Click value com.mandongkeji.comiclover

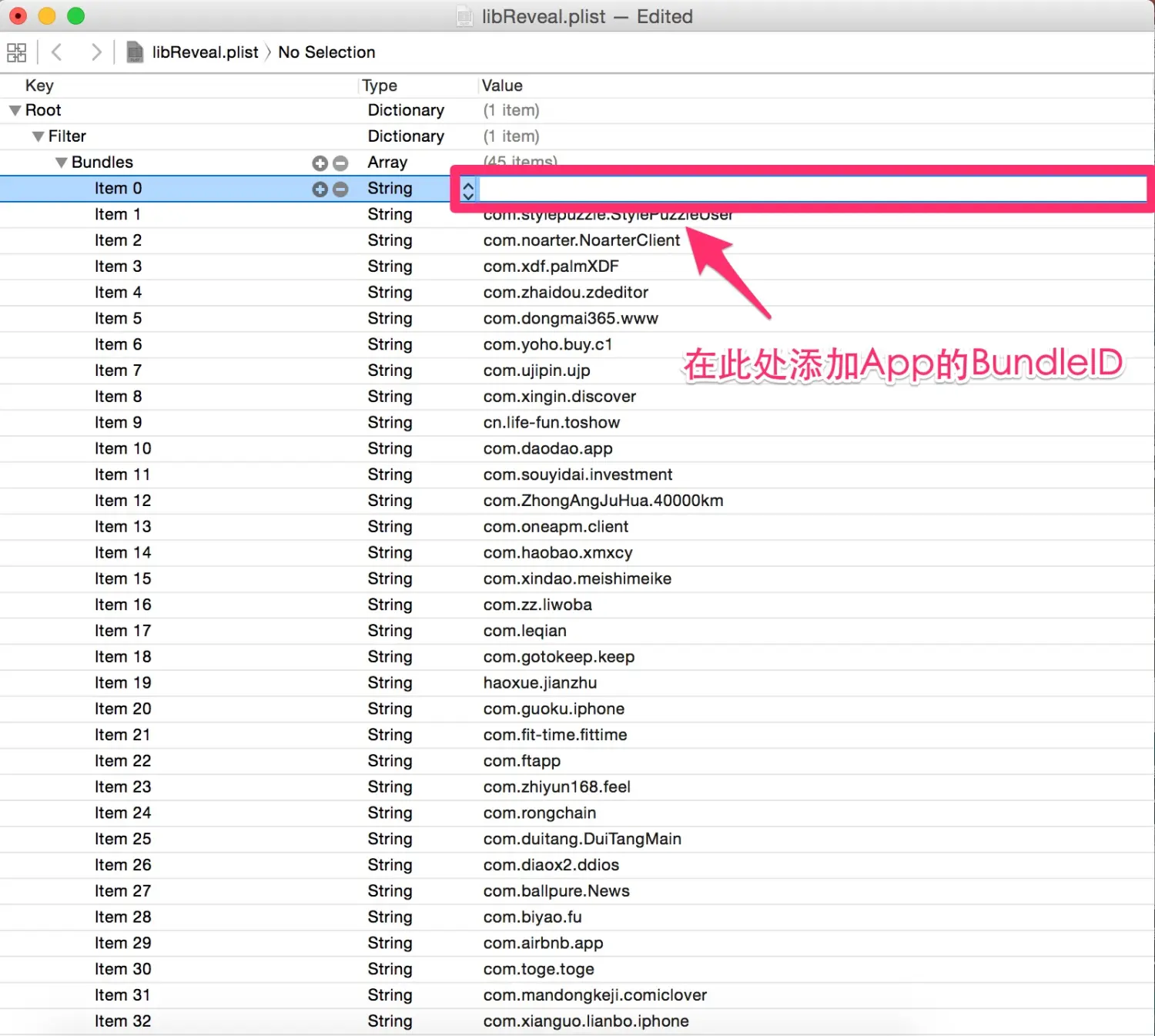click(x=594, y=995)
